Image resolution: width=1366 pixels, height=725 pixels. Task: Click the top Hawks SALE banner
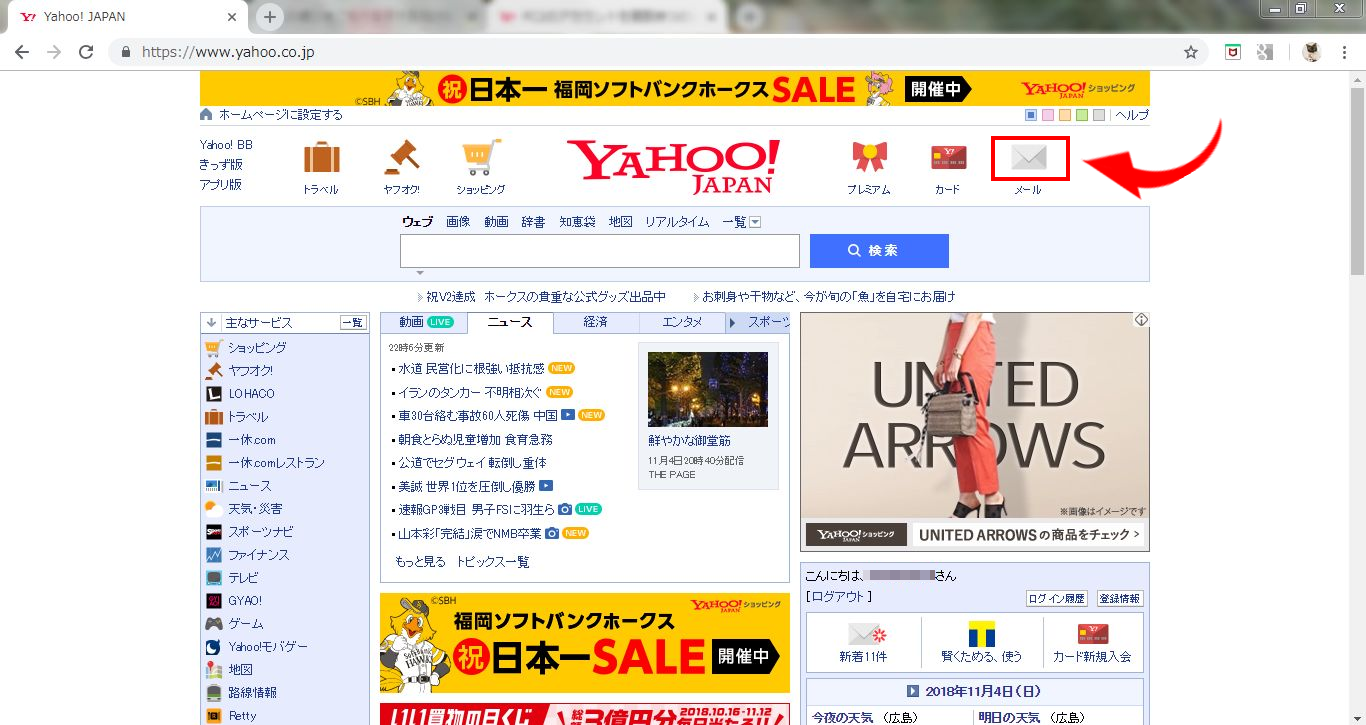[675, 88]
